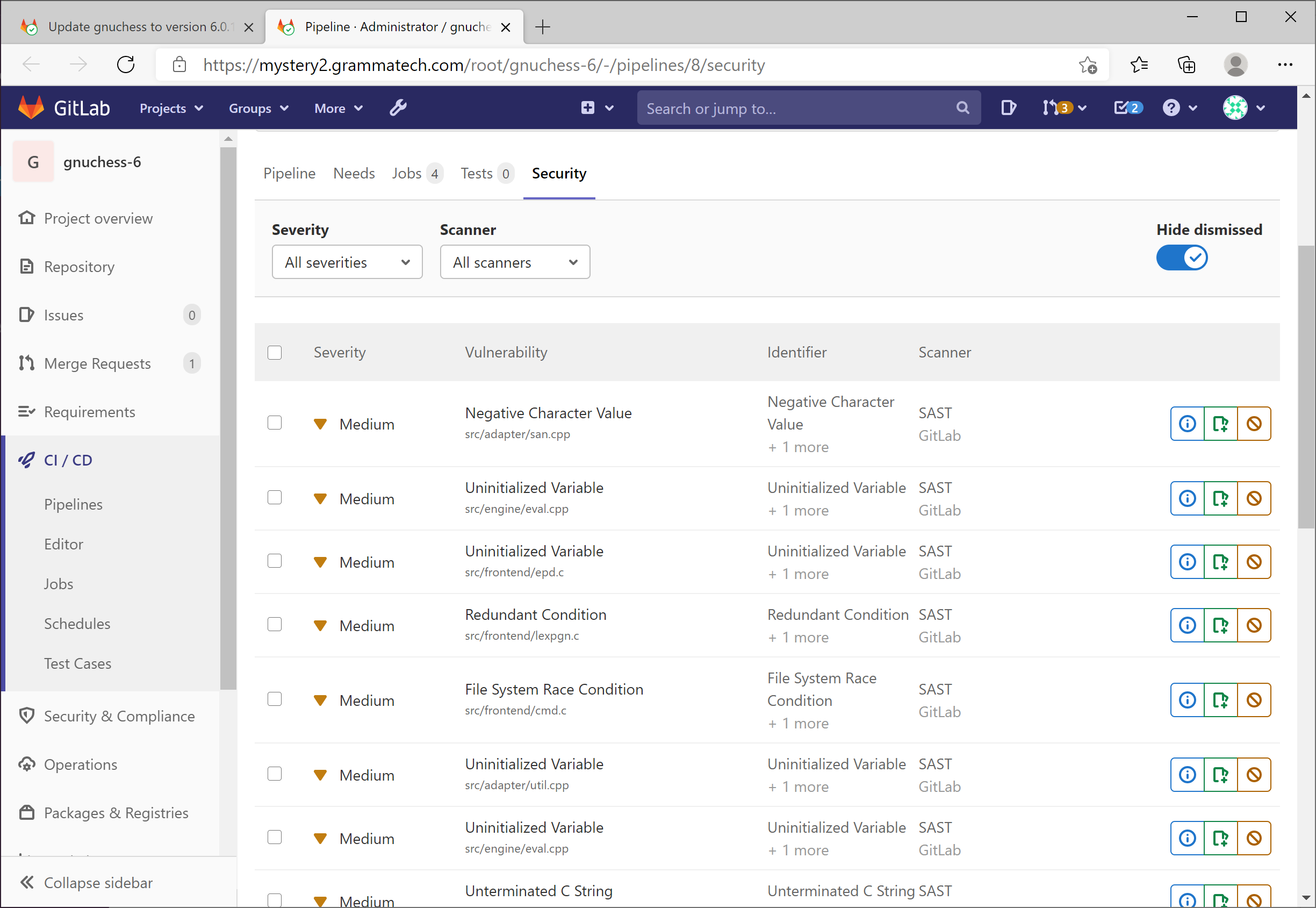Open the browser profile avatar
Screen dimensions: 1316x908
click(x=1235, y=65)
